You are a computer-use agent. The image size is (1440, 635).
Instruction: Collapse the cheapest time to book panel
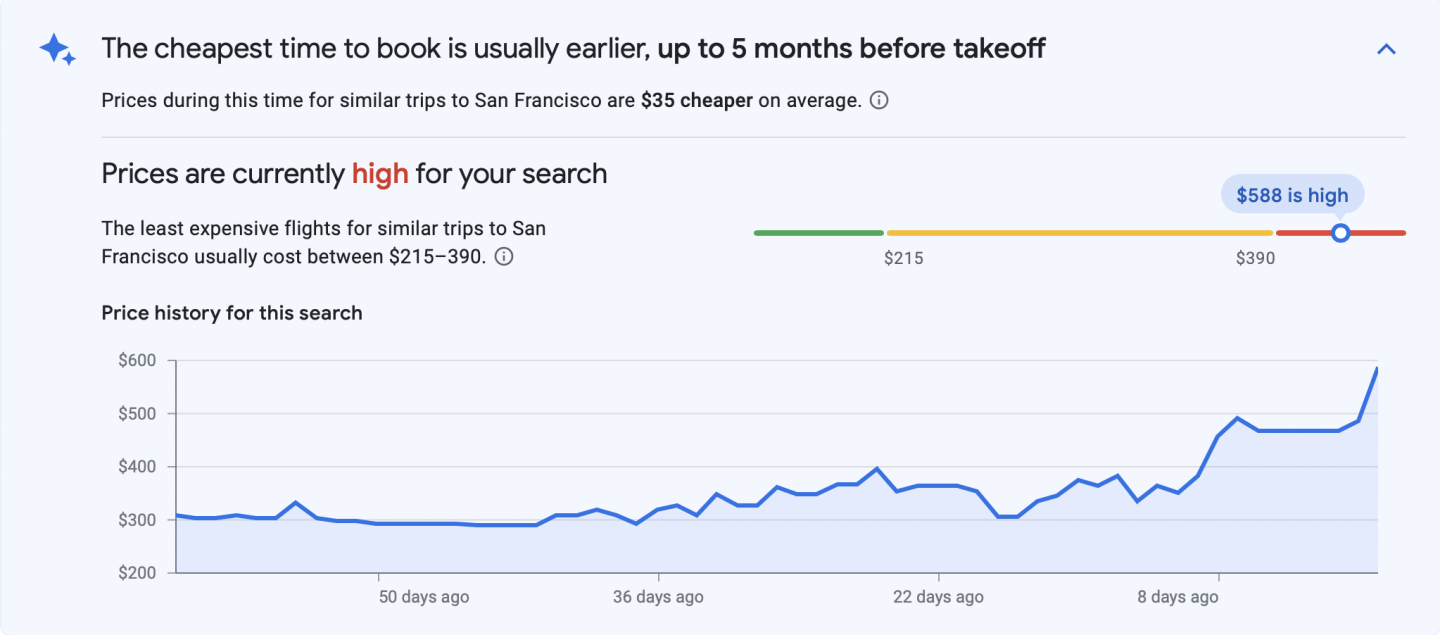pos(1386,47)
